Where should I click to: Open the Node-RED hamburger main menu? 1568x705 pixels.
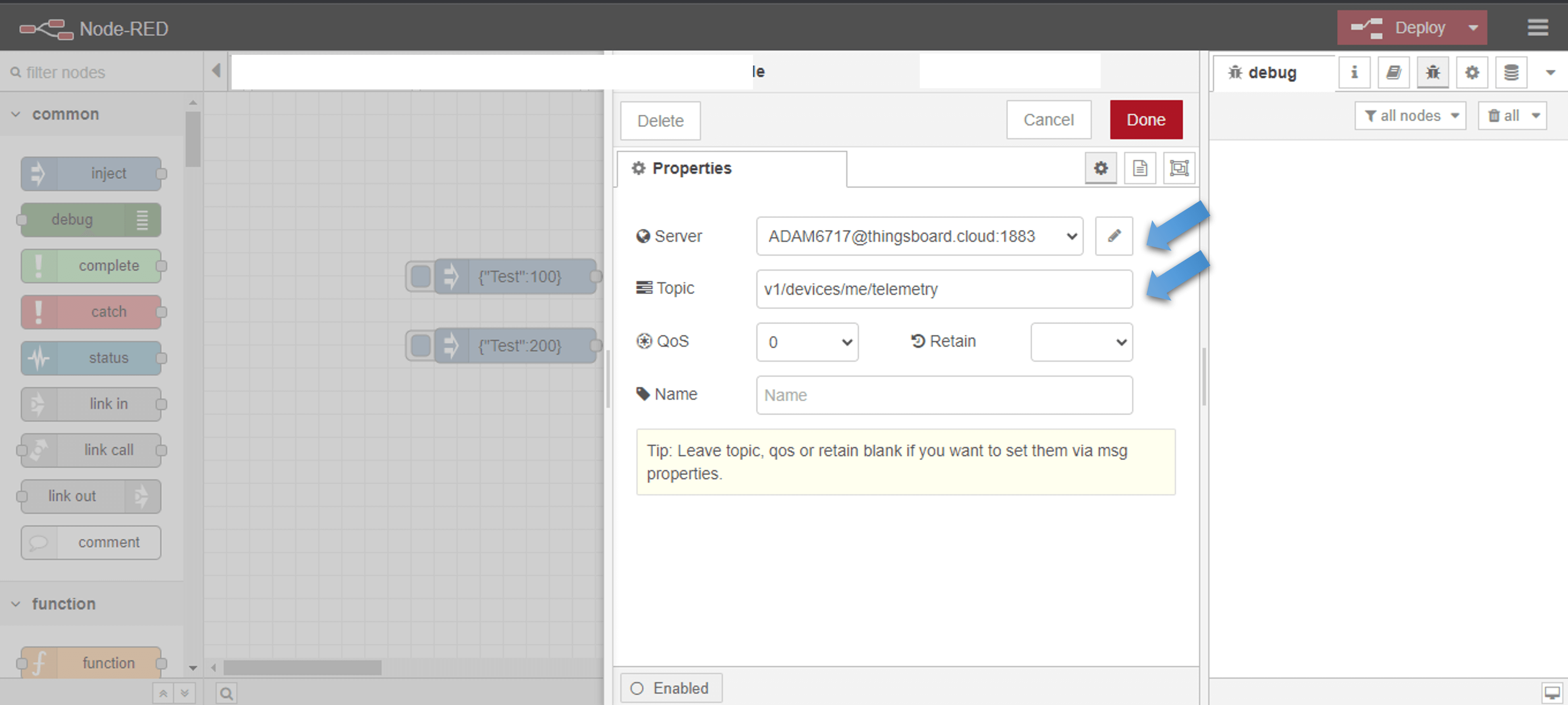[x=1537, y=28]
